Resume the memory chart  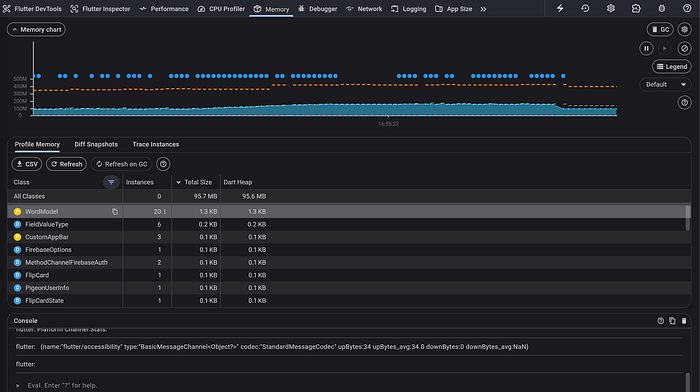[665, 48]
